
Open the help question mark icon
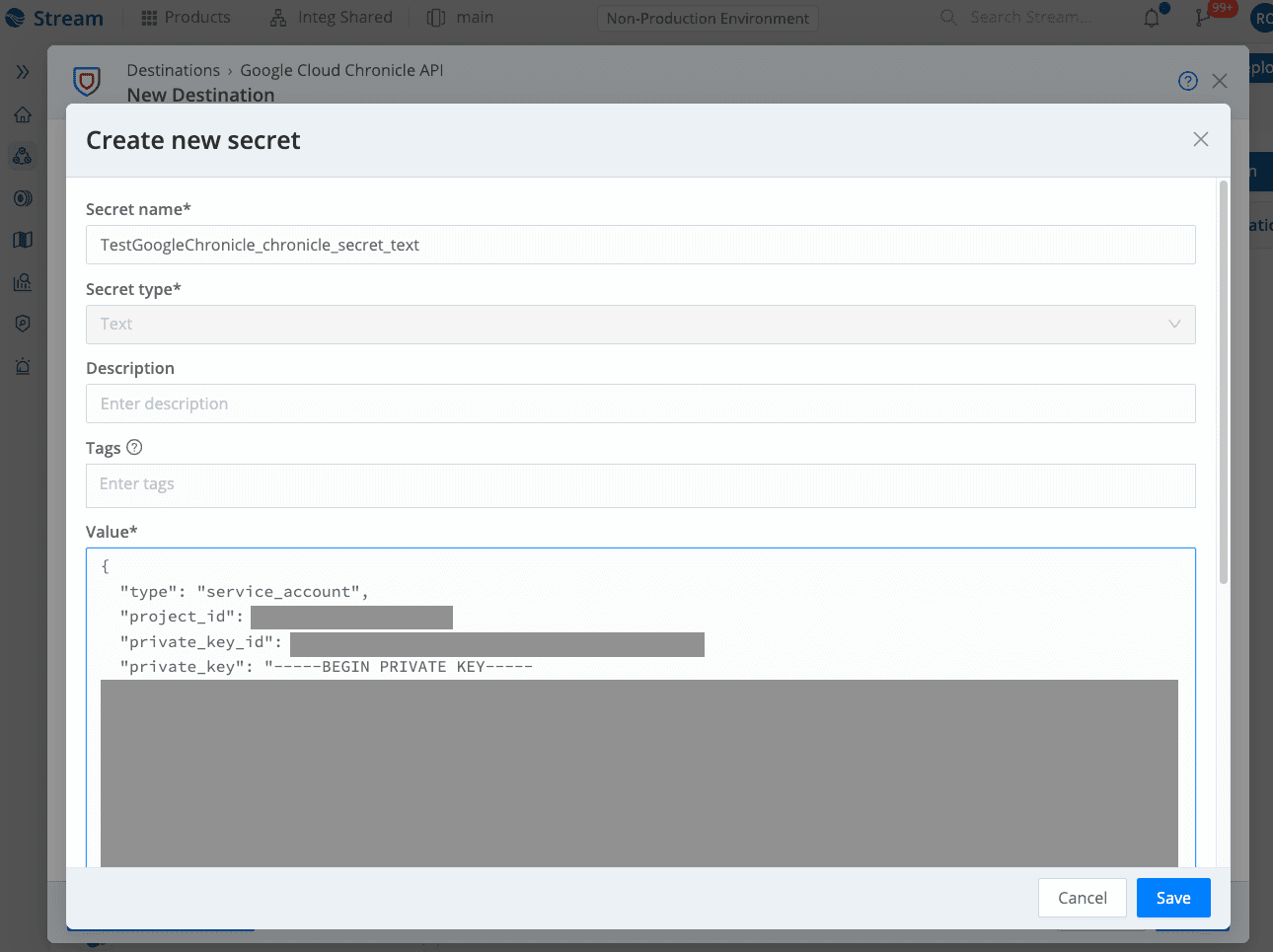[x=1187, y=80]
